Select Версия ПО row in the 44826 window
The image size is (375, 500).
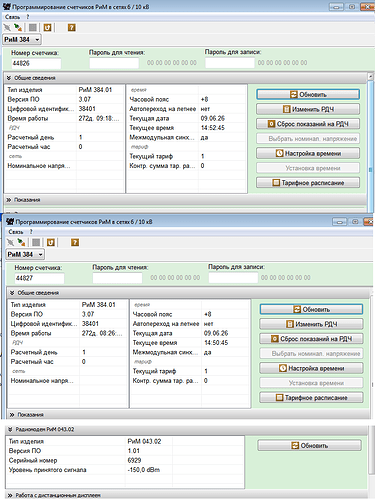pyautogui.click(x=66, y=99)
